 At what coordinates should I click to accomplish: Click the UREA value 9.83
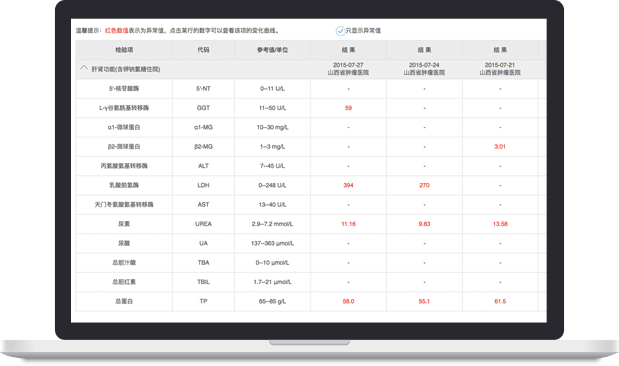coord(424,224)
